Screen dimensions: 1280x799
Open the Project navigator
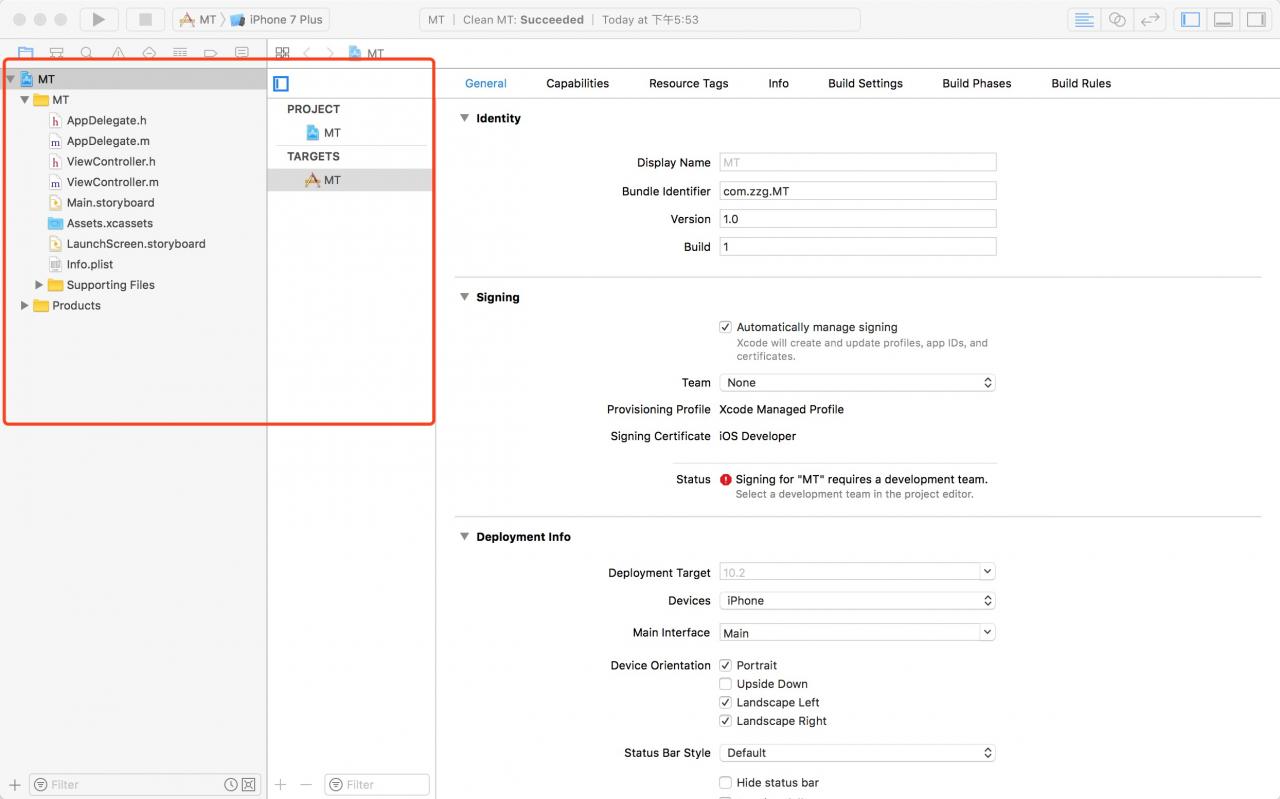point(26,53)
